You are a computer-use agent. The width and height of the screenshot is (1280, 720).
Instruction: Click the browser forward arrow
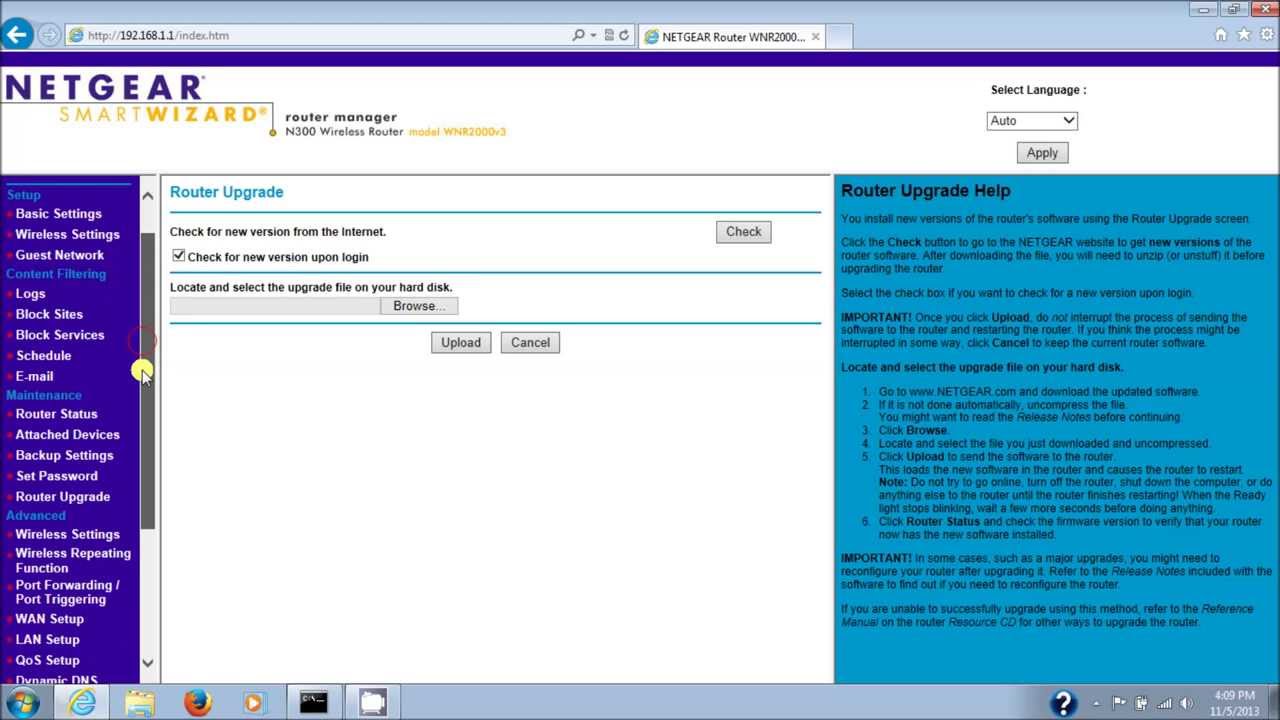click(x=48, y=35)
